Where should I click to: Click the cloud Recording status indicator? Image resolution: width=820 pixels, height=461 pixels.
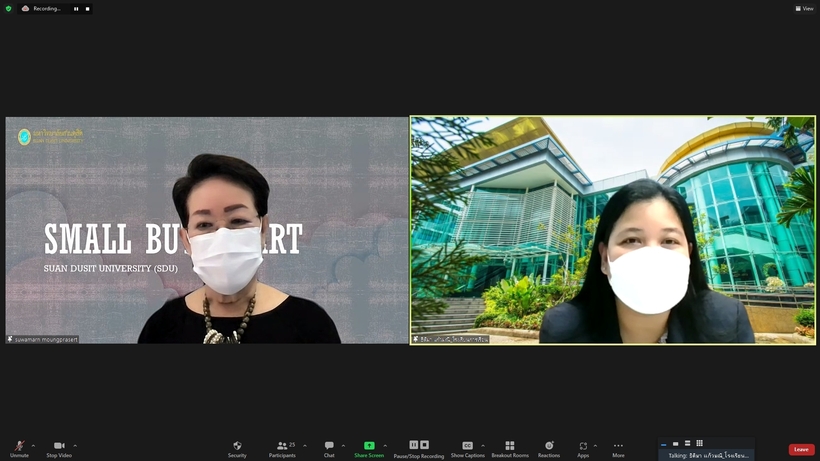pyautogui.click(x=41, y=8)
